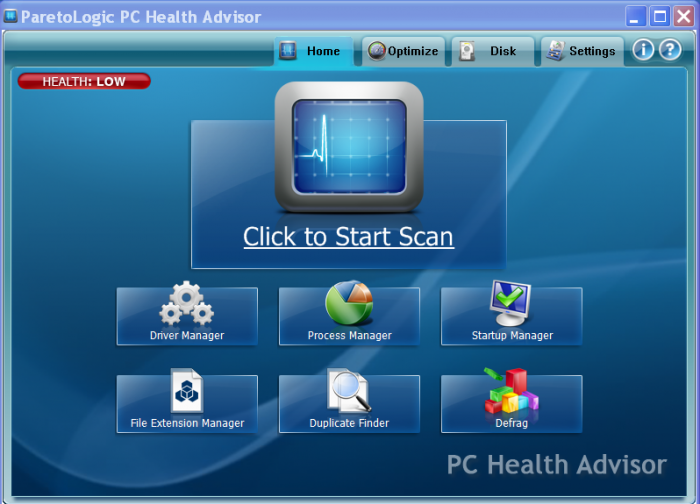The height and width of the screenshot is (504, 700).
Task: Switch to the Settings tab
Action: 582,51
